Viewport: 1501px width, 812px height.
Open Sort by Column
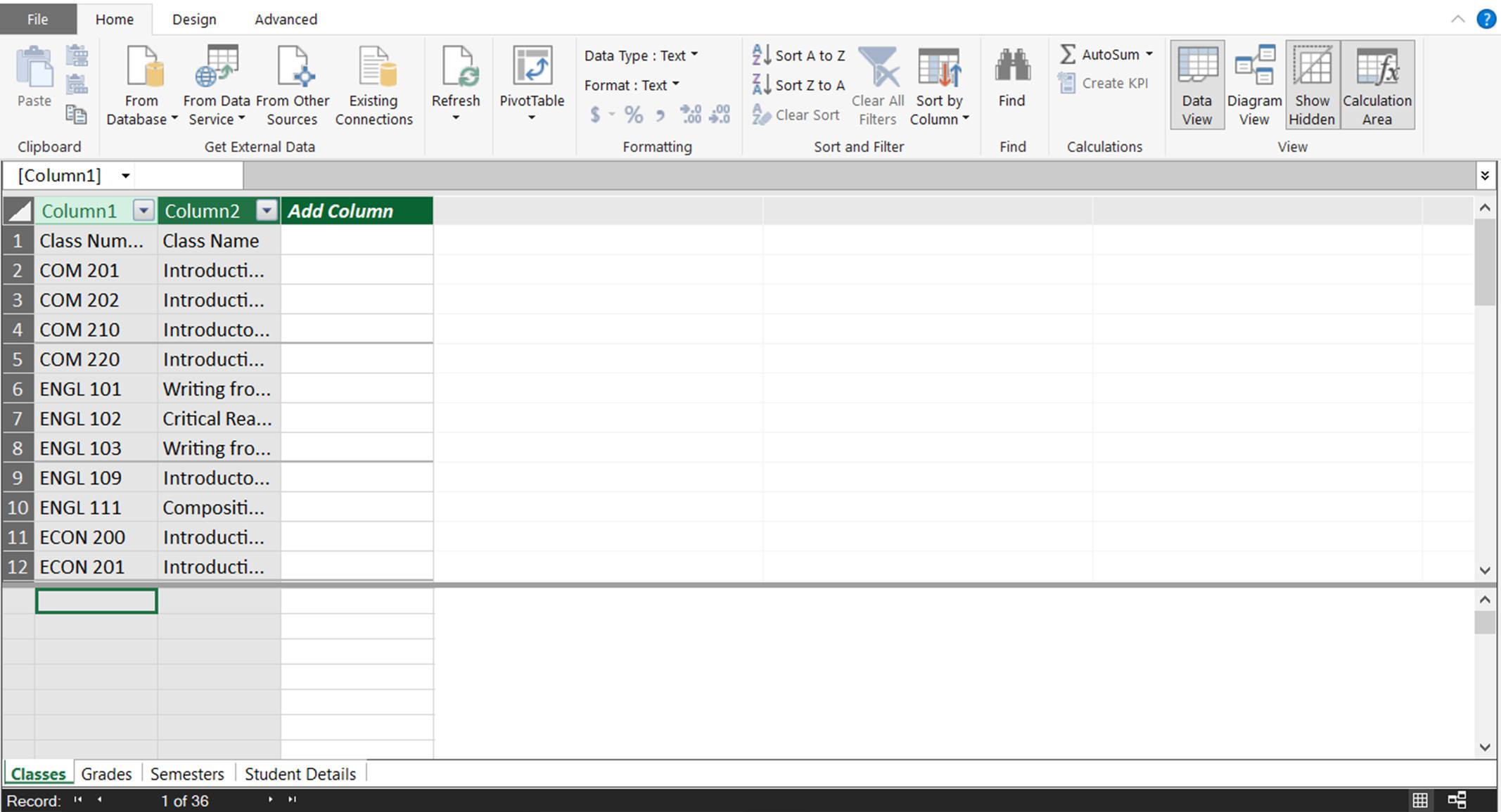940,86
